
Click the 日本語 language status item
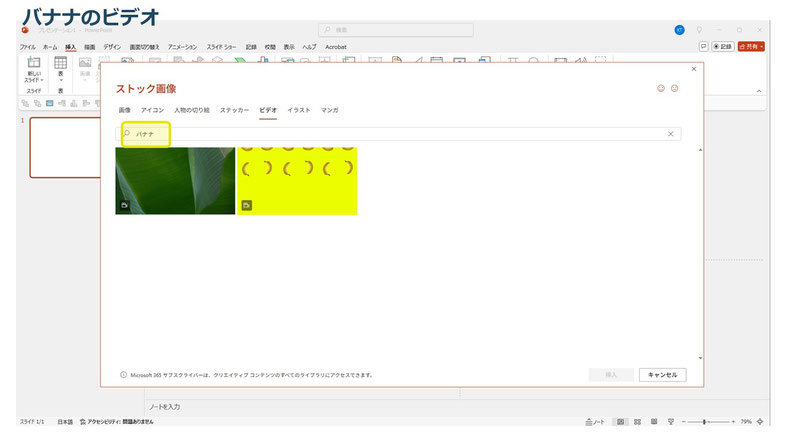[65, 422]
